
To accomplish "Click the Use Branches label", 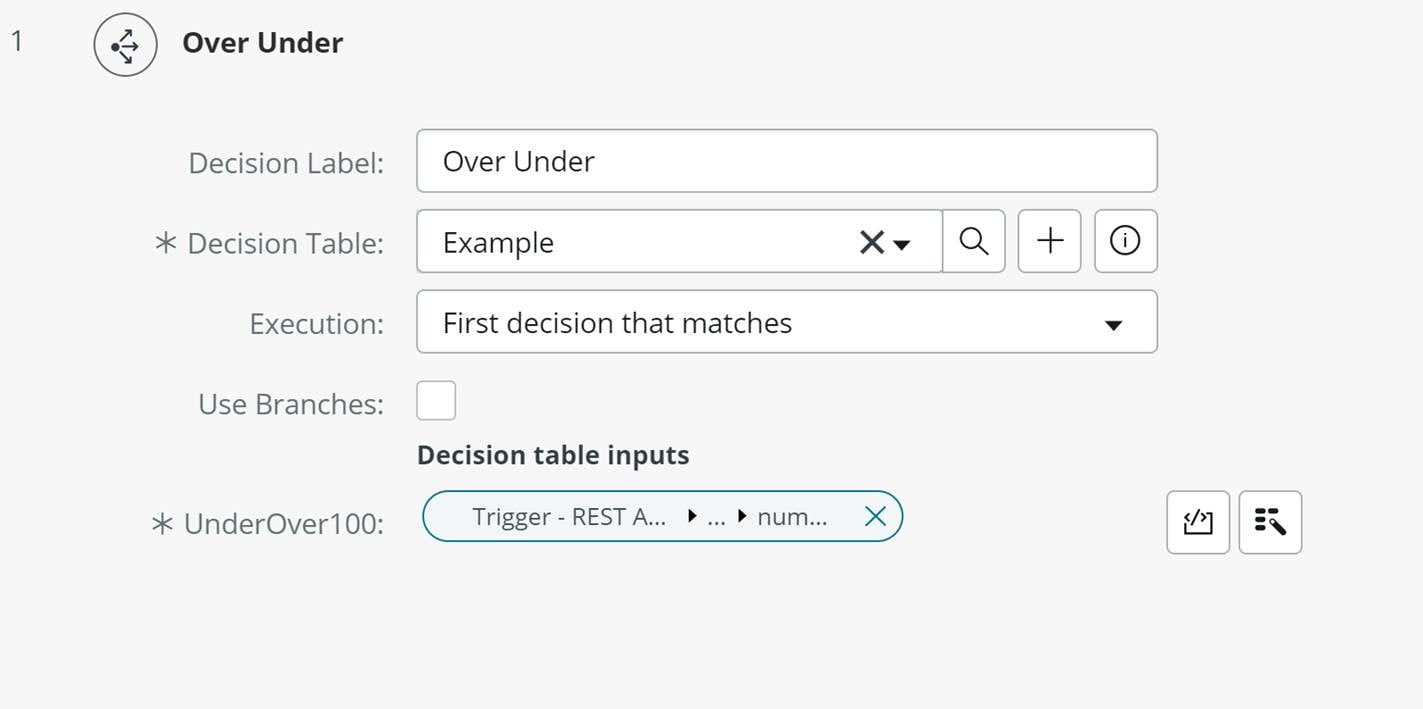I will click(x=291, y=404).
